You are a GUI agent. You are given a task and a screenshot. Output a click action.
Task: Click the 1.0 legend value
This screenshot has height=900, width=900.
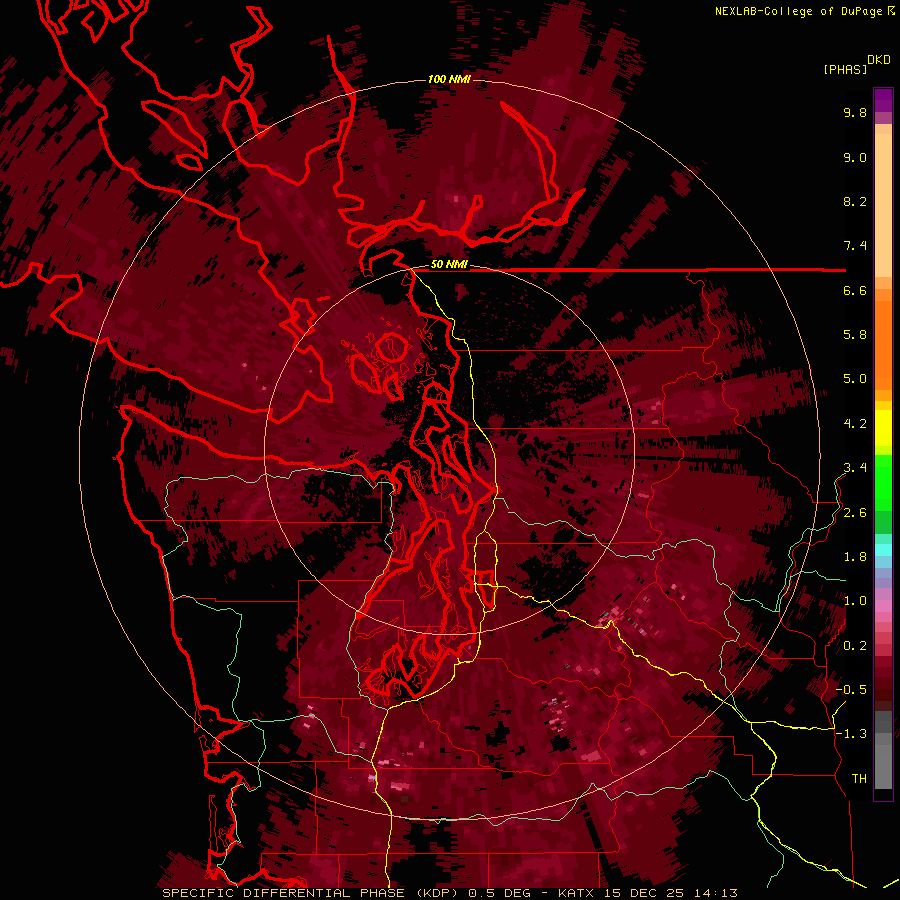pos(855,601)
